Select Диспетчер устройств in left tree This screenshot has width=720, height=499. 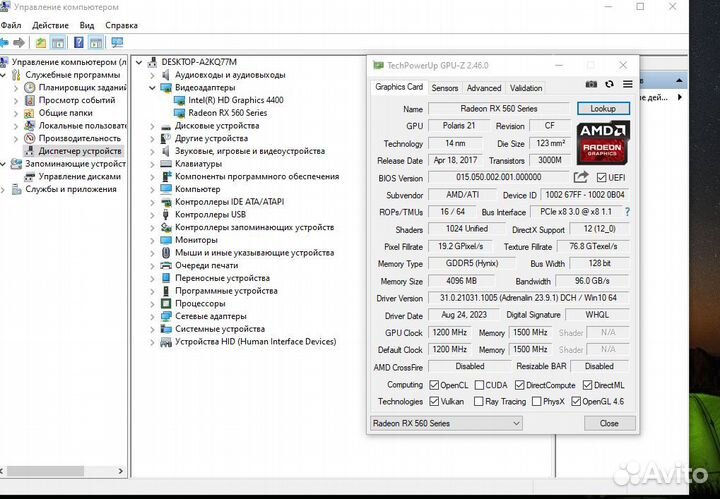(80, 151)
